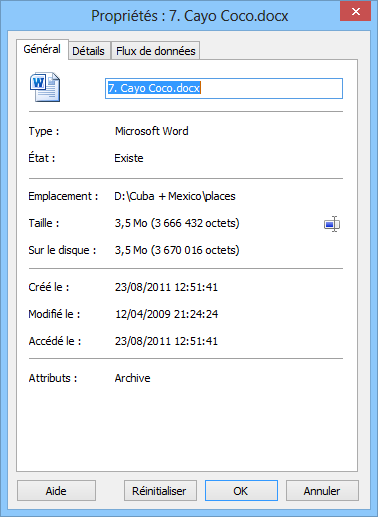Confirm with the OK button

pyautogui.click(x=241, y=491)
